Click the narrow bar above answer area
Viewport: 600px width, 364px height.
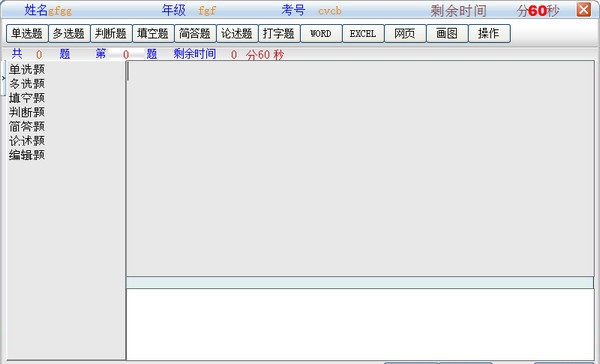pos(360,283)
